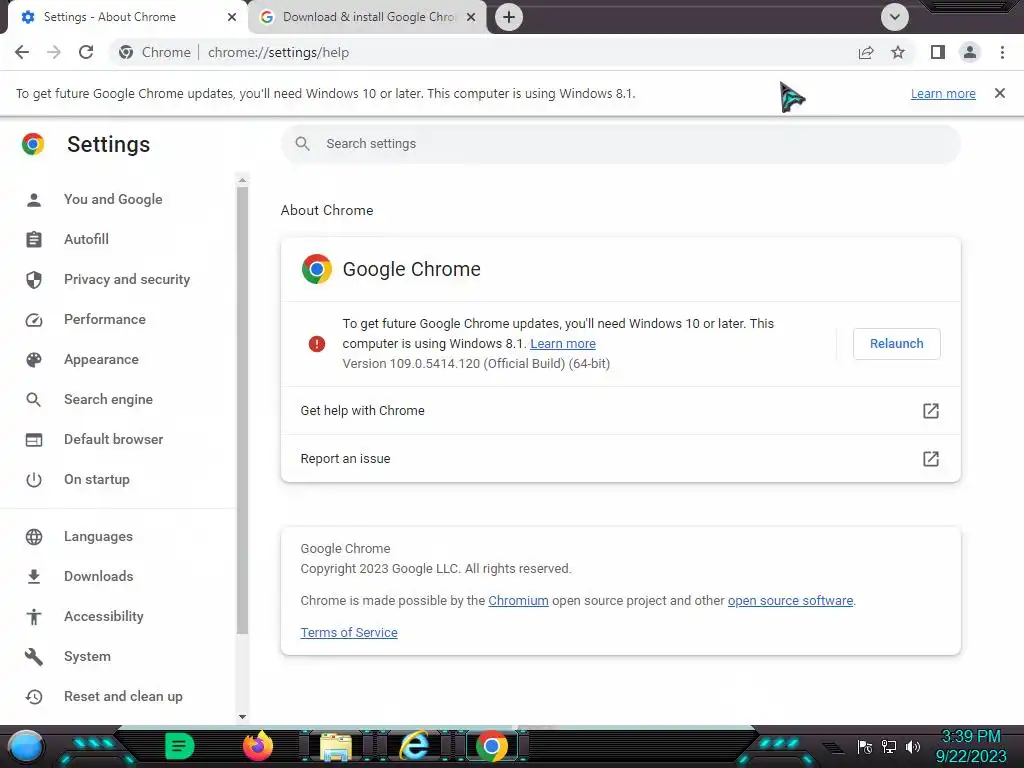The width and height of the screenshot is (1024, 768).
Task: Open Search engine settings
Action: (x=108, y=399)
